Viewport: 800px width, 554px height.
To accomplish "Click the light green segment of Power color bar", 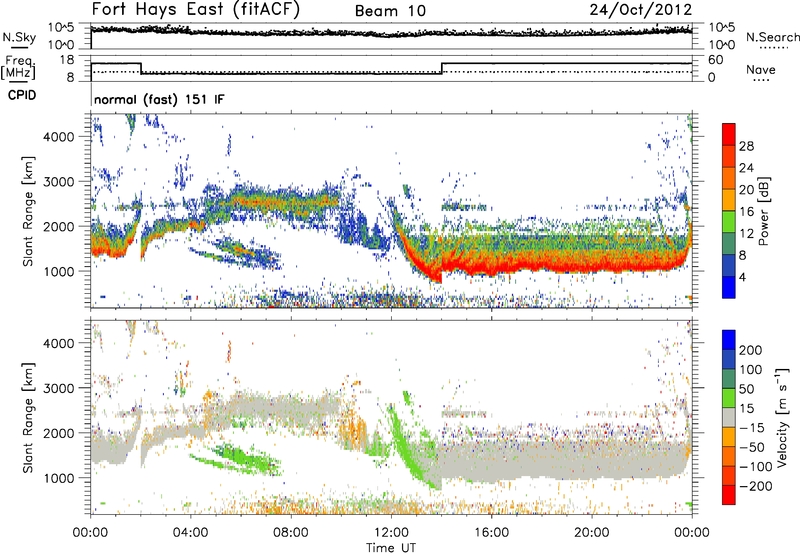I will click(729, 222).
